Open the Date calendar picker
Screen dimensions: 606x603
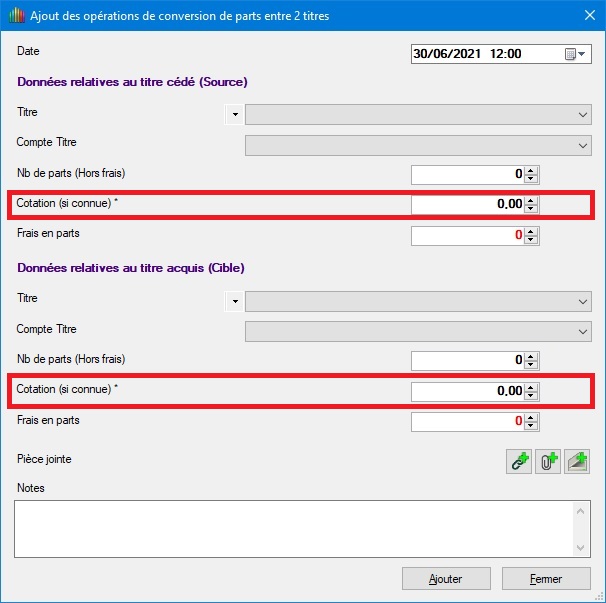tap(576, 54)
